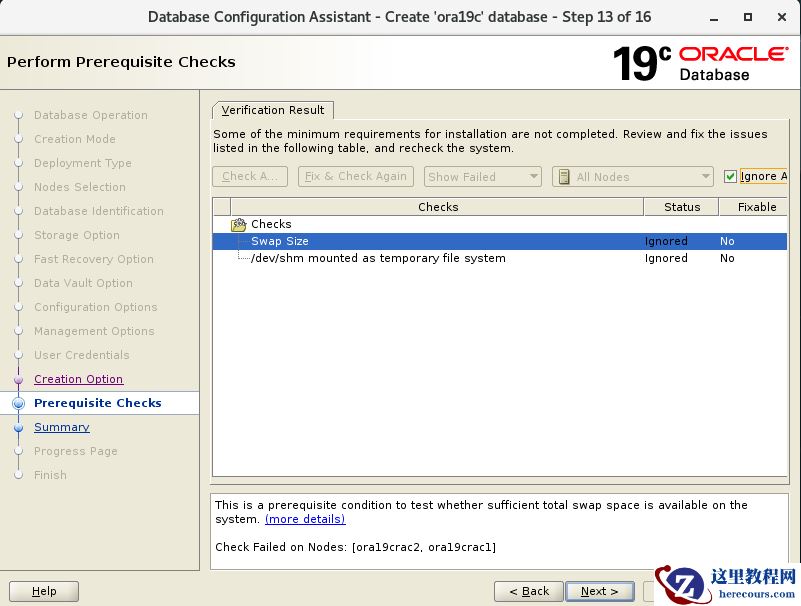Select the Verification Result tab
The image size is (801, 606).
273,110
